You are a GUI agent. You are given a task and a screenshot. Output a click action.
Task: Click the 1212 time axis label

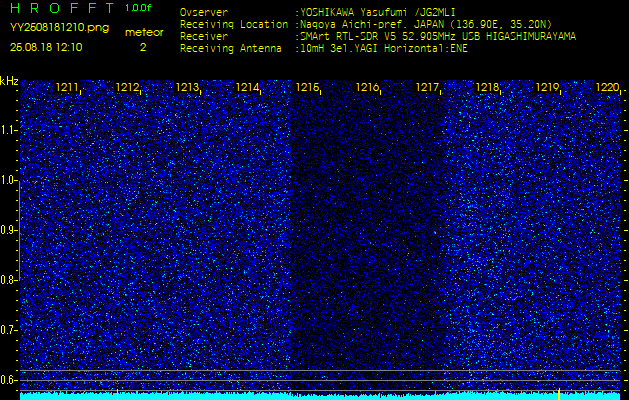point(127,87)
